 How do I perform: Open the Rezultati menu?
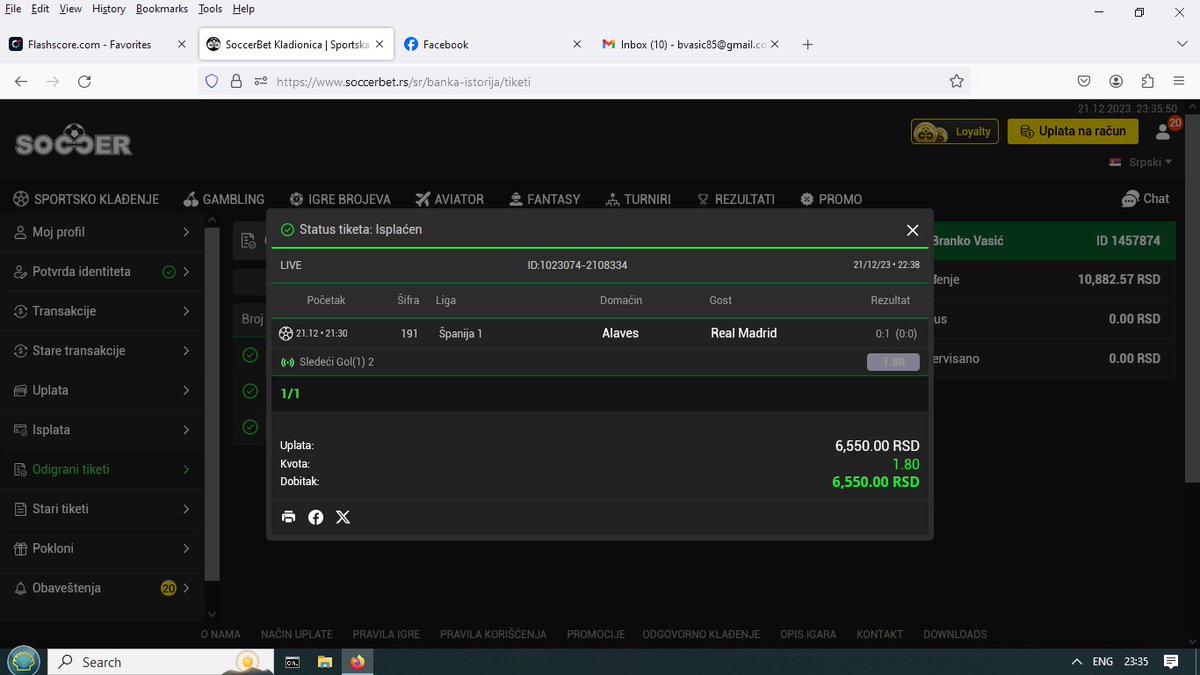(735, 199)
